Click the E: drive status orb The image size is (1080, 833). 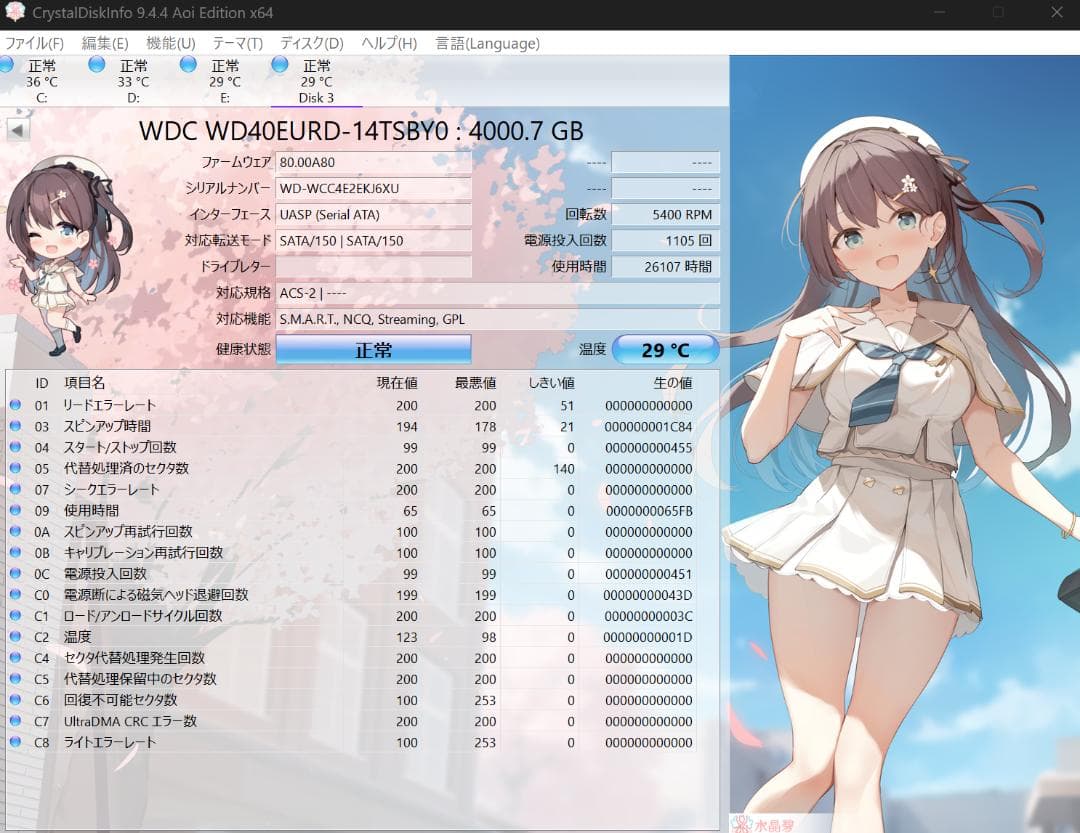click(x=188, y=65)
